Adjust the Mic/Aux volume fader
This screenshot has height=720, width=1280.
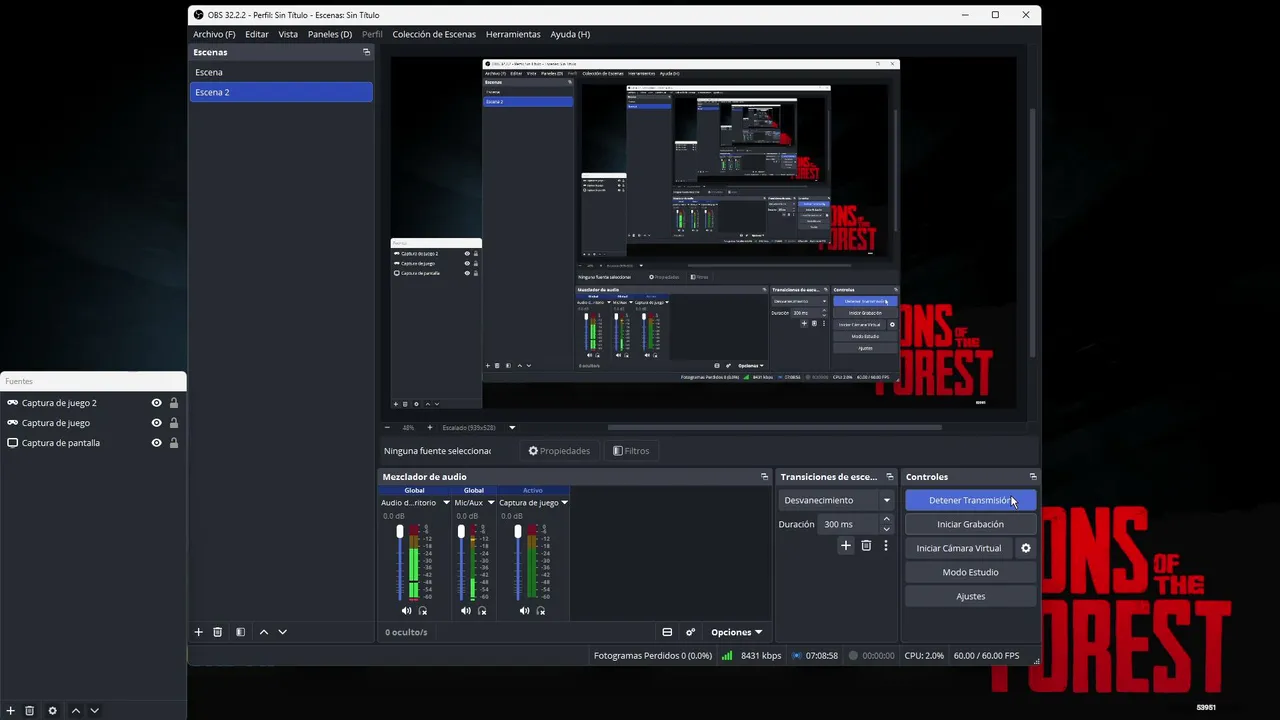(461, 532)
